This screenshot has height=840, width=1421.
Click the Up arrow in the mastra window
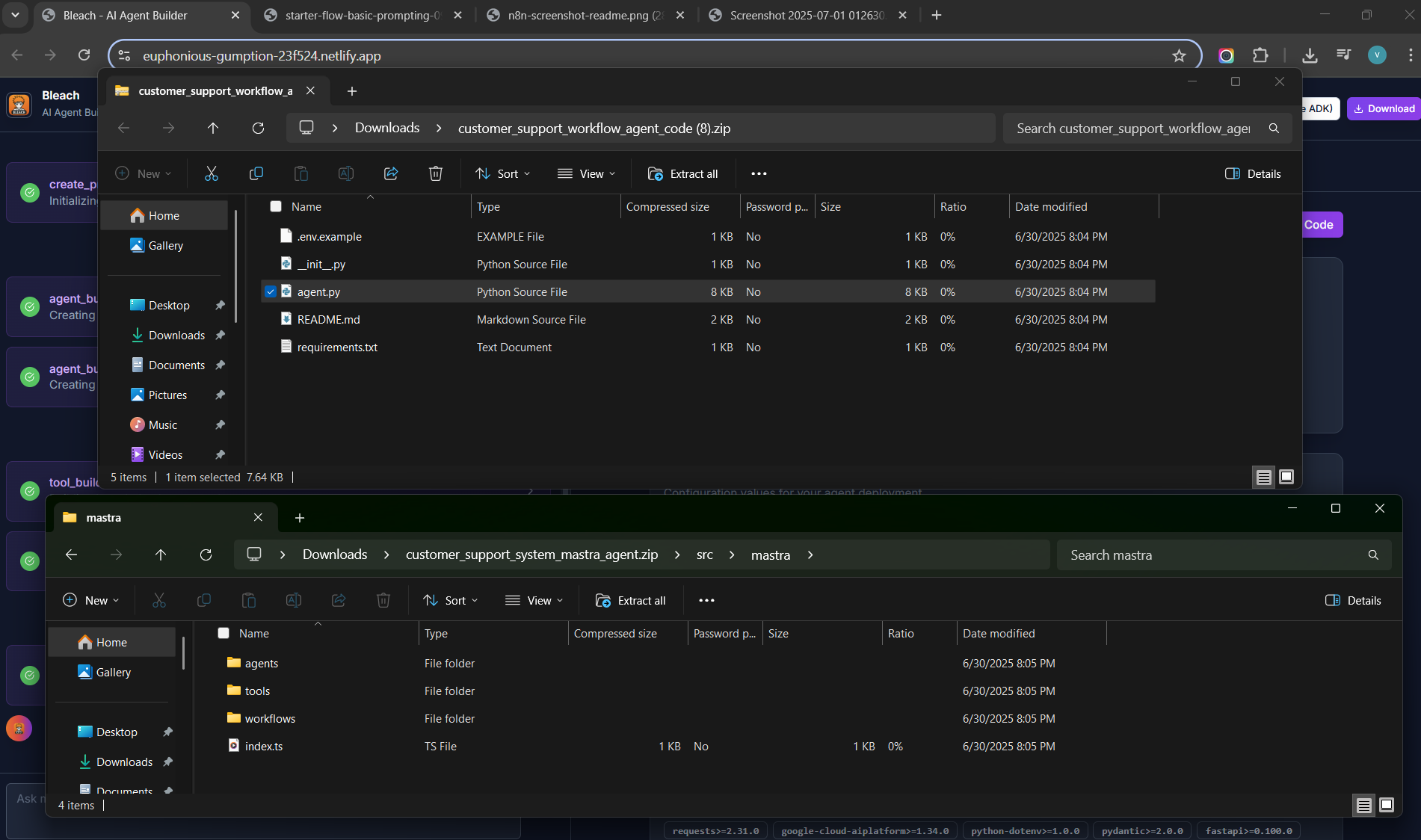161,555
